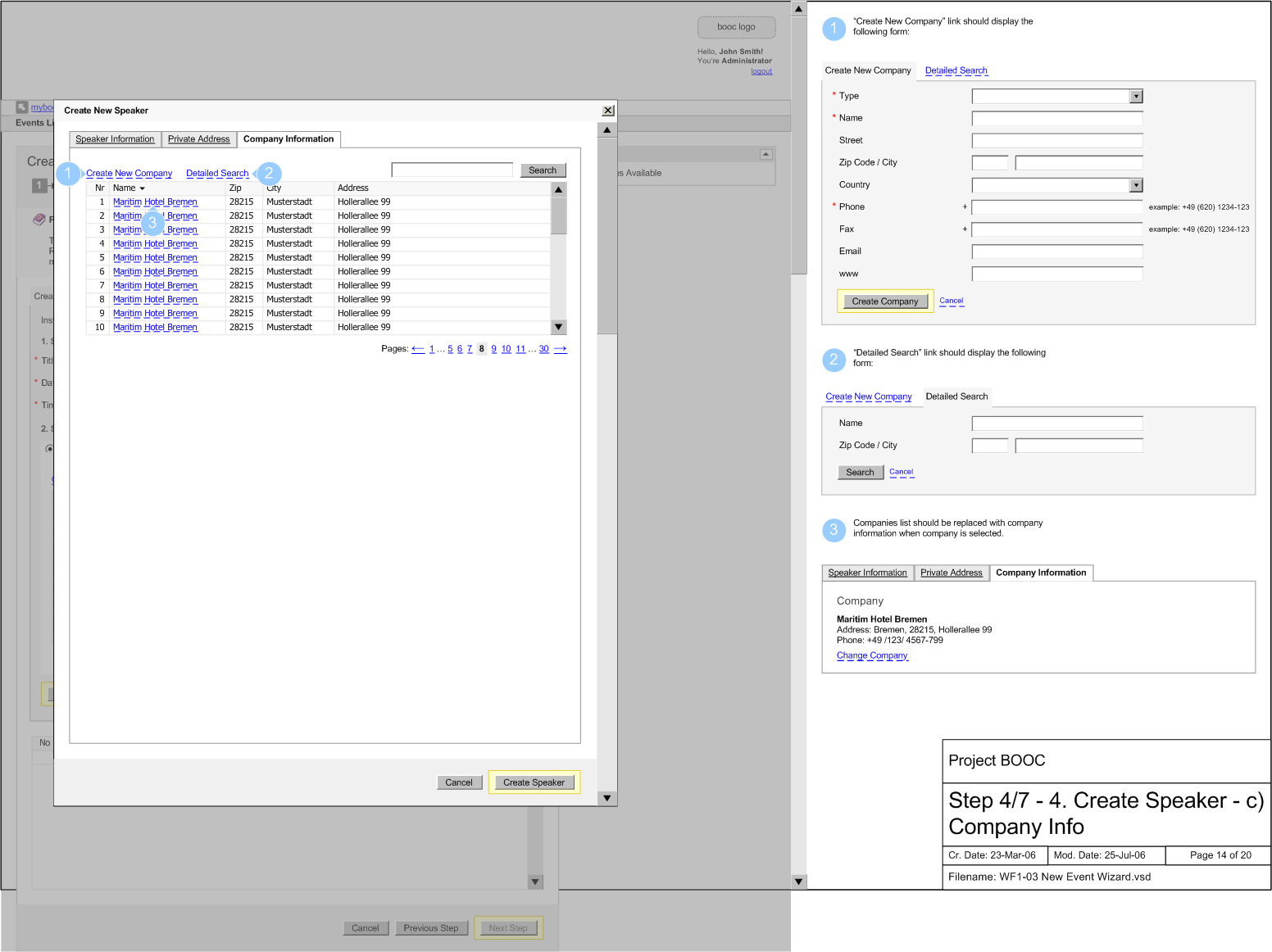Click the Phone input field
The width and height of the screenshot is (1272, 952).
click(x=1057, y=207)
